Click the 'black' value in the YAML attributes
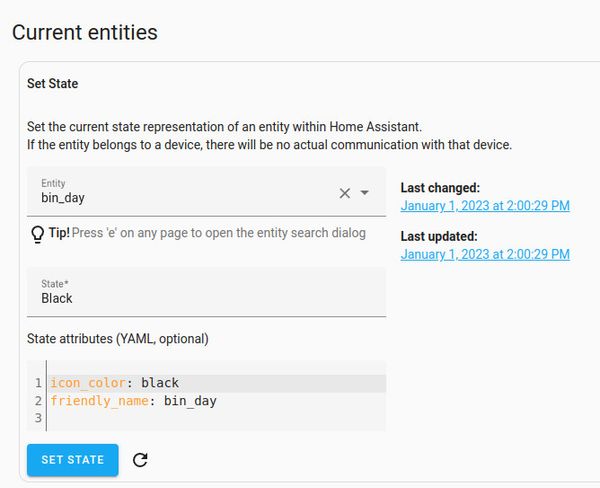Viewport: 600px width, 488px height. click(160, 383)
